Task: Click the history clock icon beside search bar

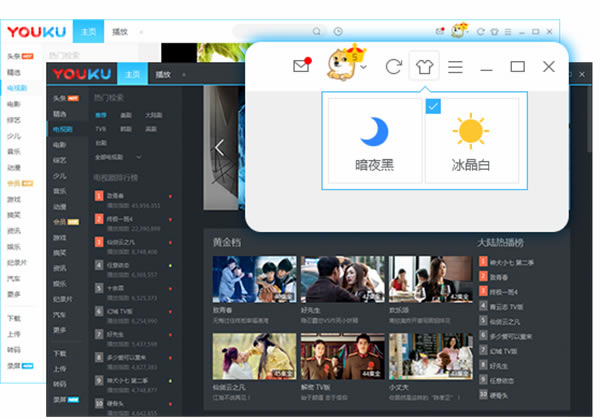Action: pos(338,32)
